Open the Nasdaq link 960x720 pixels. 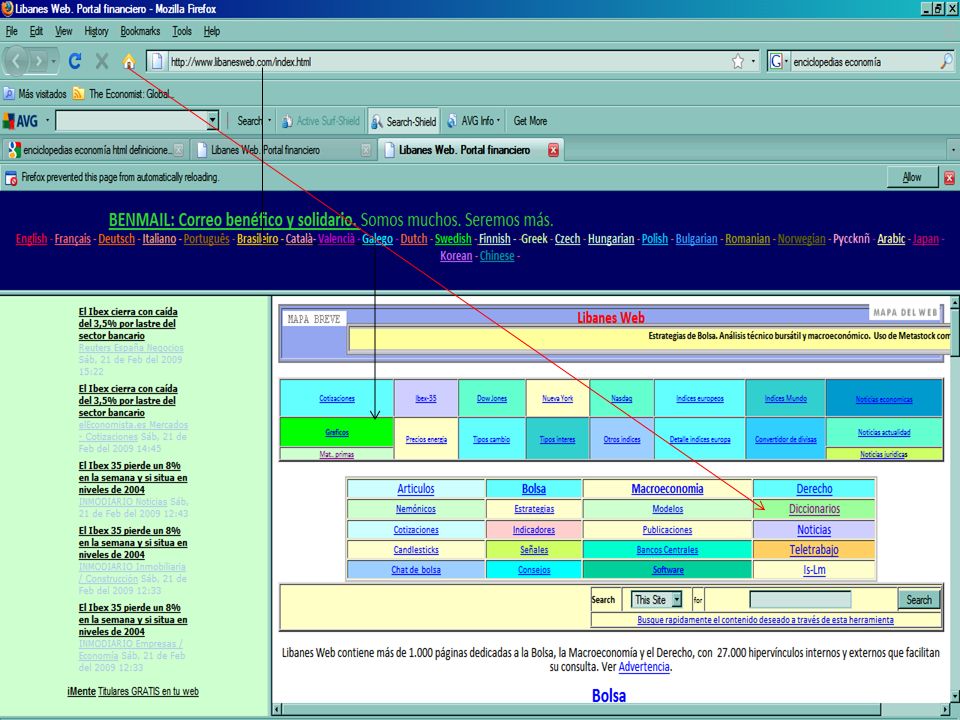(621, 399)
